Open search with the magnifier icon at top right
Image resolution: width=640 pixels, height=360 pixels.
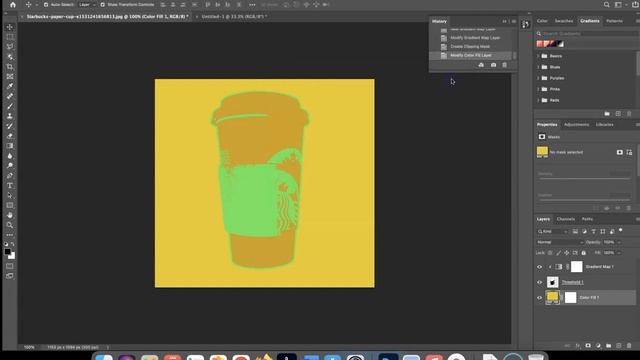pyautogui.click(x=607, y=4)
